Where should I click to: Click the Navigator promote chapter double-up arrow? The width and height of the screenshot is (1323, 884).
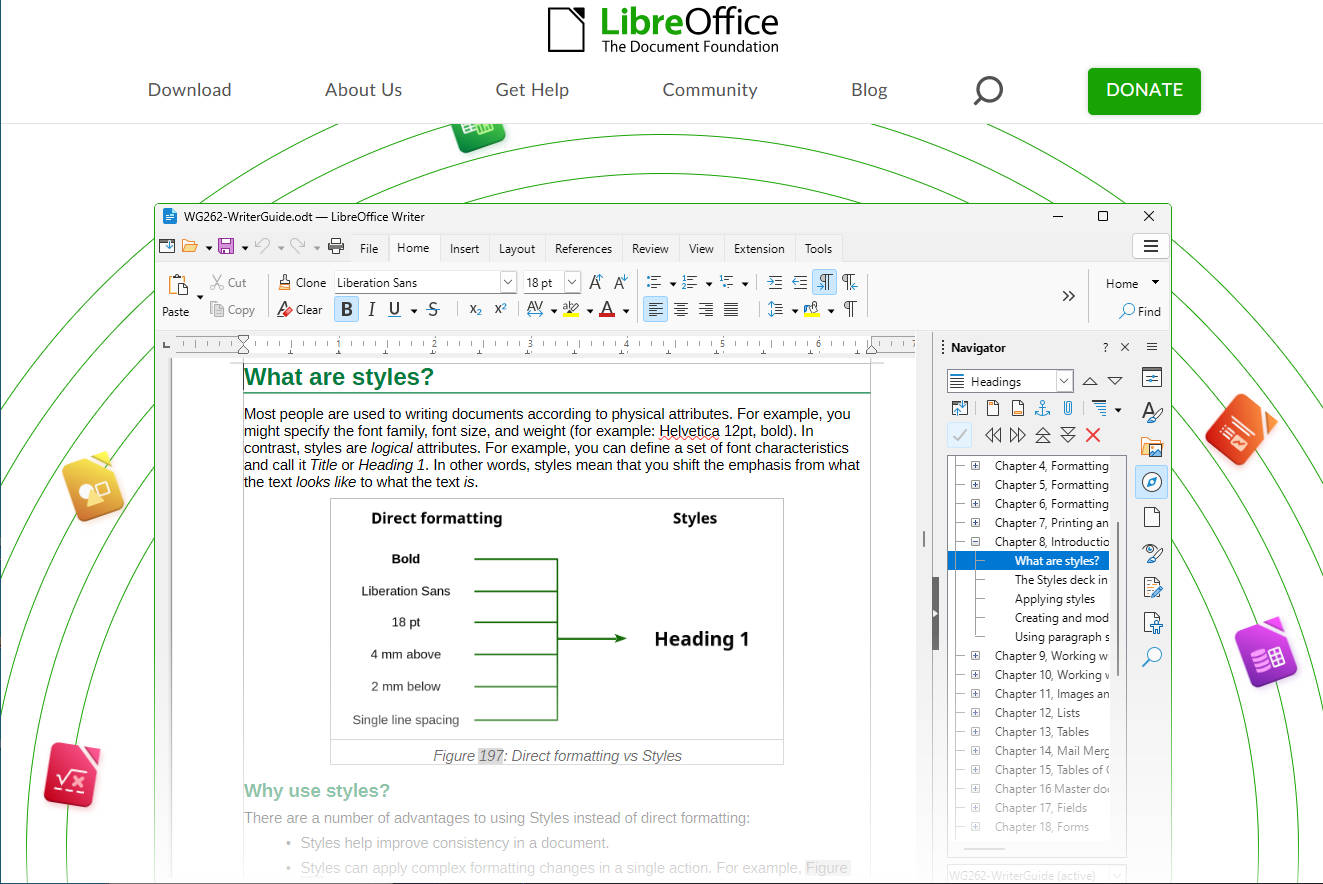(x=1042, y=435)
